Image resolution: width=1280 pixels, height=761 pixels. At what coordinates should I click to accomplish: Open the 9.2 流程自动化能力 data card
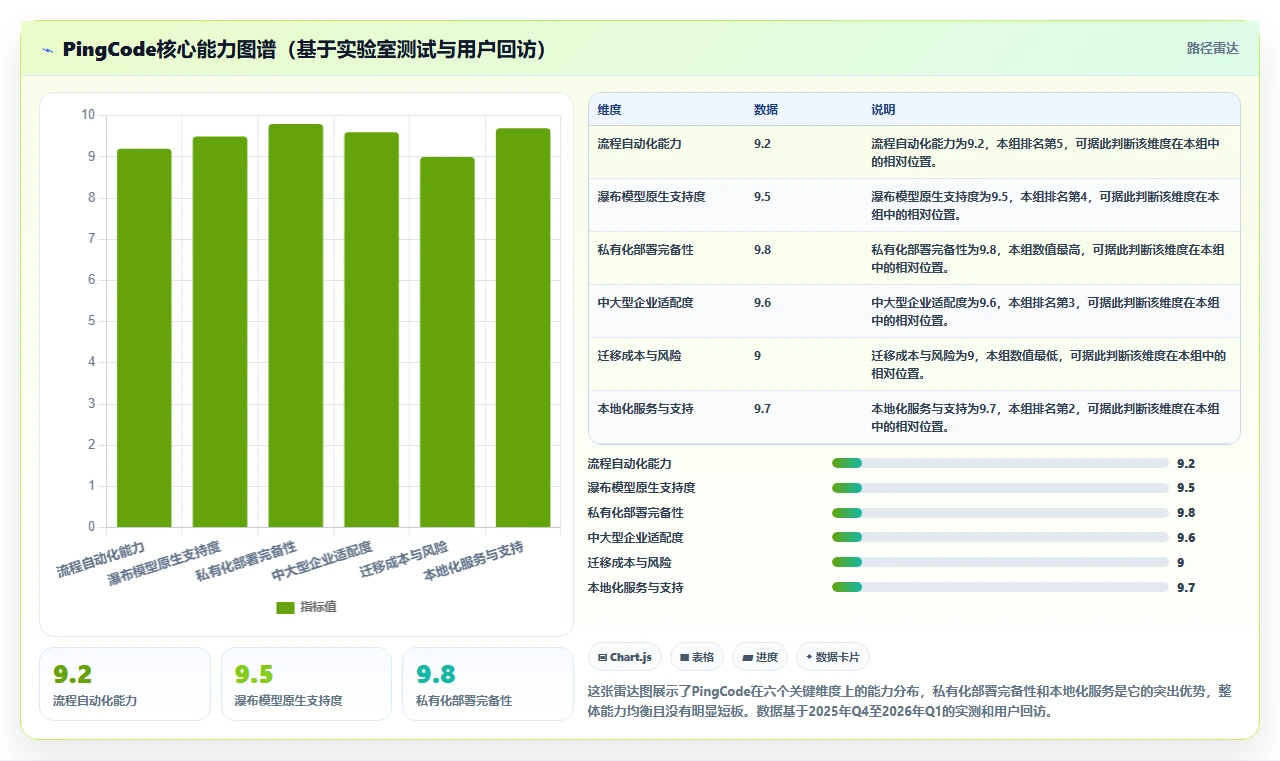click(x=125, y=684)
